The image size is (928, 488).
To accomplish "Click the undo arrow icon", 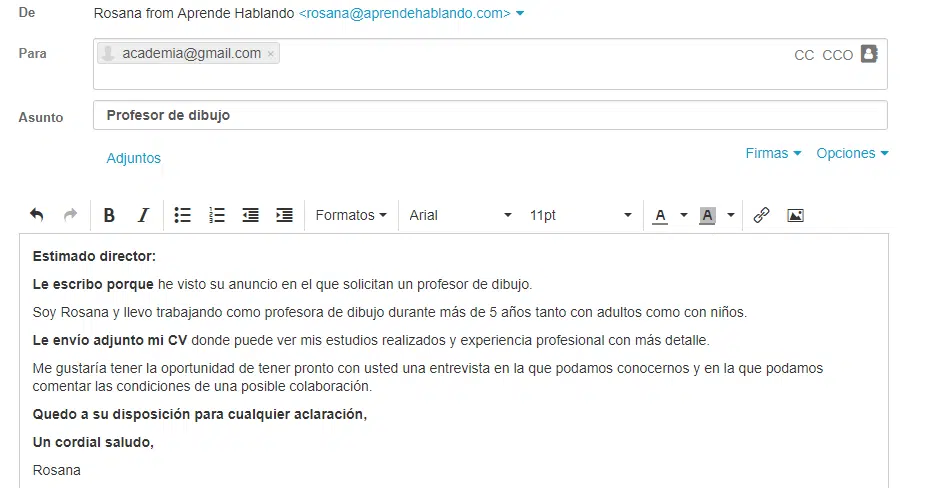I will click(37, 215).
